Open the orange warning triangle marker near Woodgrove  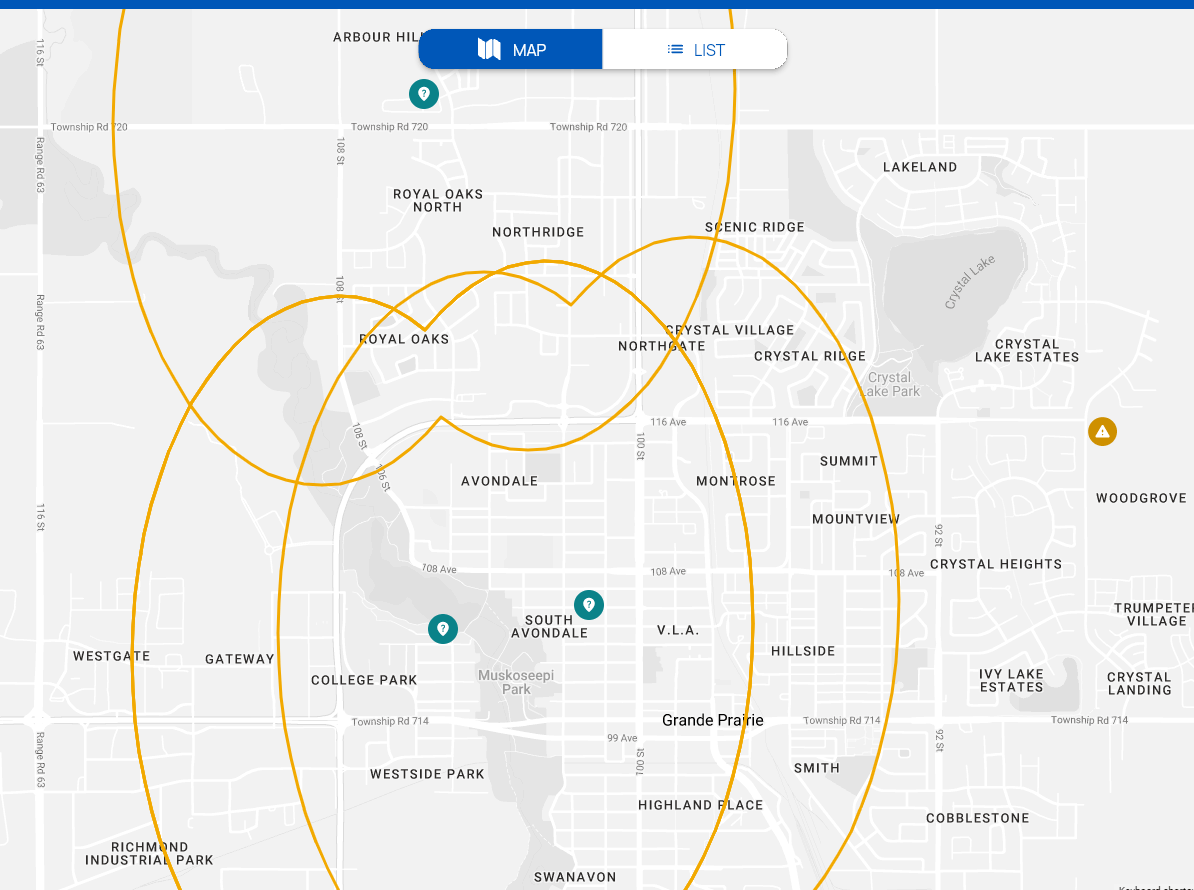1102,431
